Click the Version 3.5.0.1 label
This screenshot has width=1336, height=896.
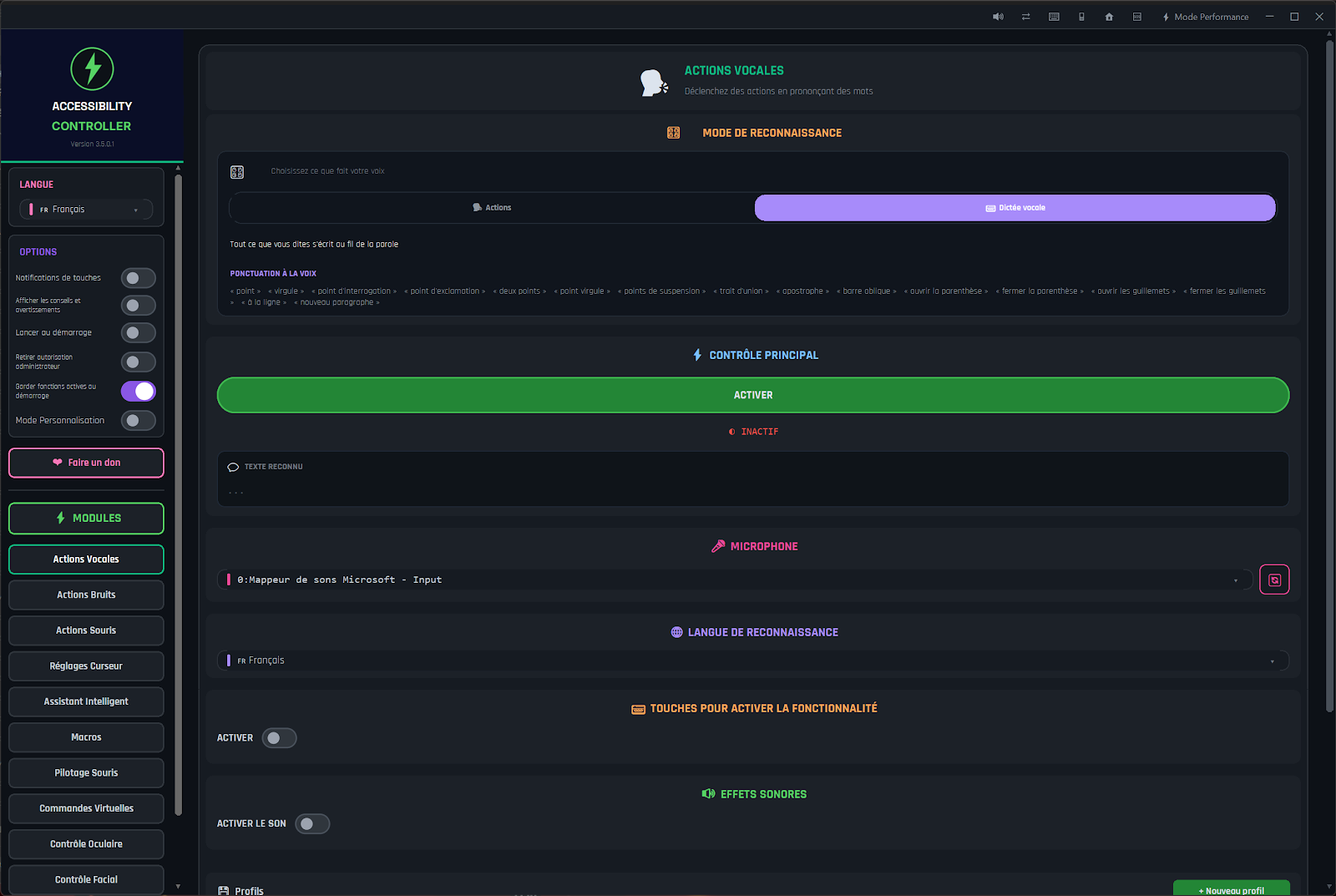tap(92, 144)
